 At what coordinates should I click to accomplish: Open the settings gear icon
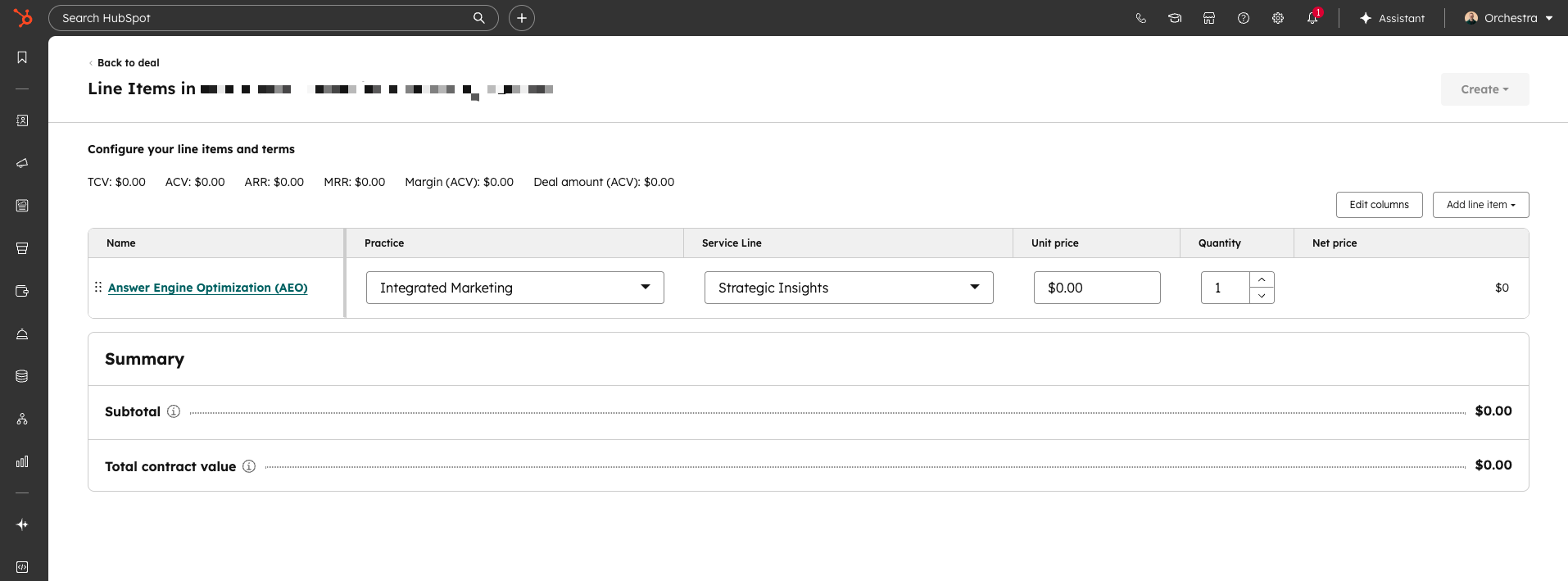pyautogui.click(x=1277, y=18)
